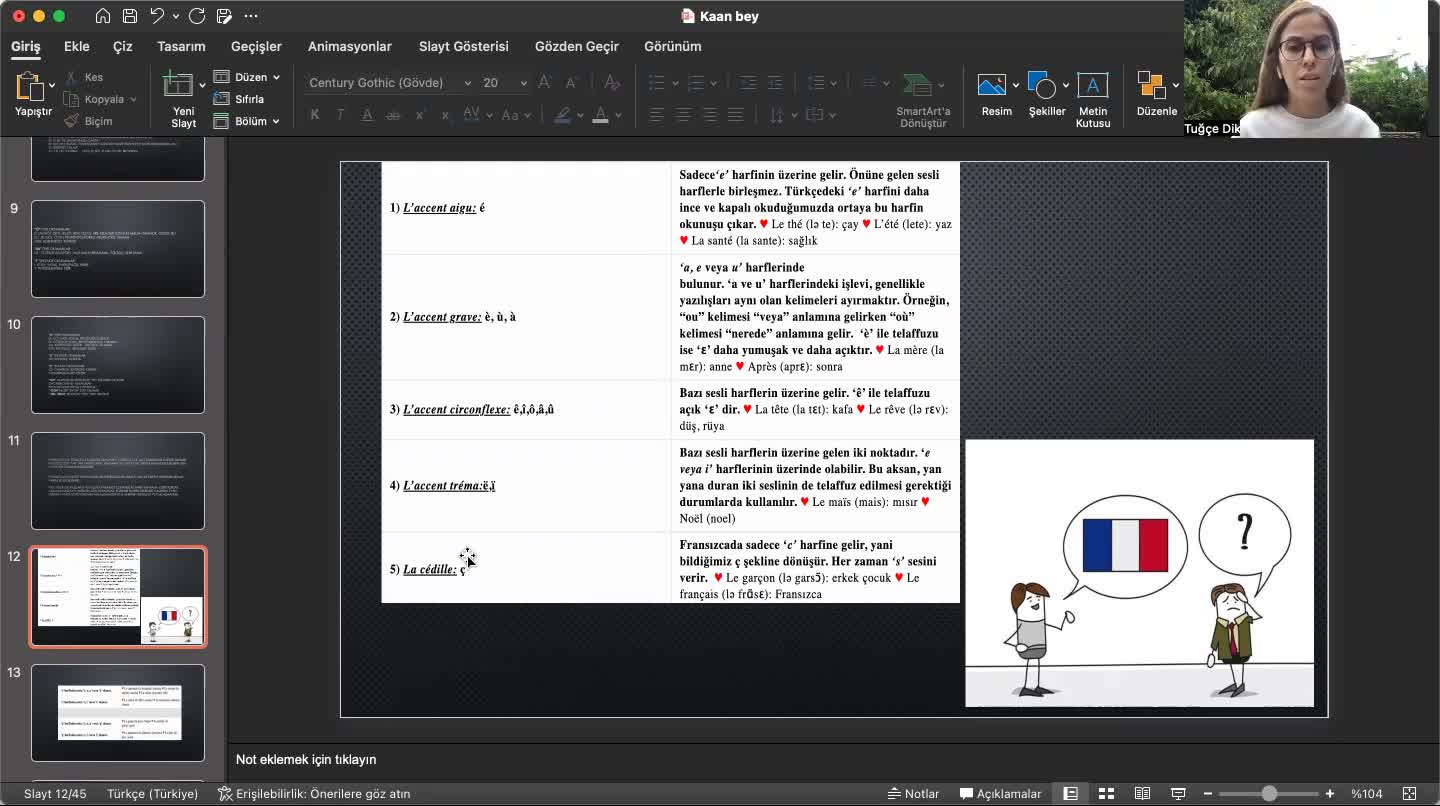This screenshot has height=806, width=1440.
Task: Start slide show from the status bar
Action: point(1178,794)
